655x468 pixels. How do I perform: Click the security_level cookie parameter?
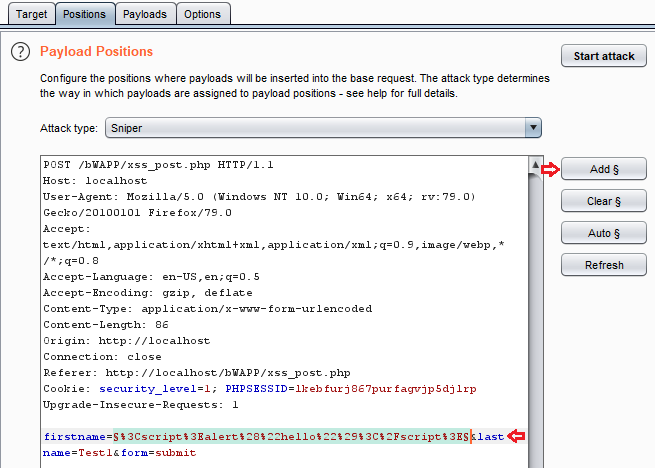coord(147,389)
